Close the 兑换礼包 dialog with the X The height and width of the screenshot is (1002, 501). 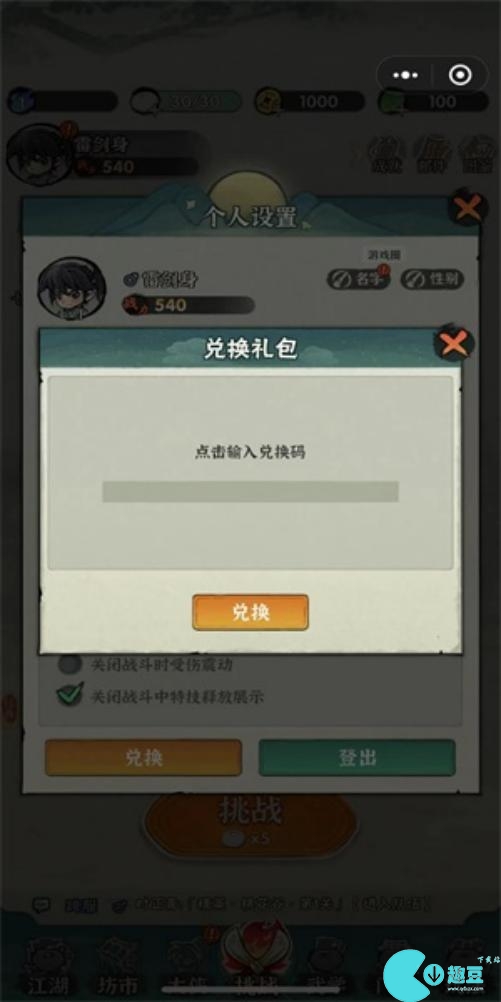click(454, 344)
